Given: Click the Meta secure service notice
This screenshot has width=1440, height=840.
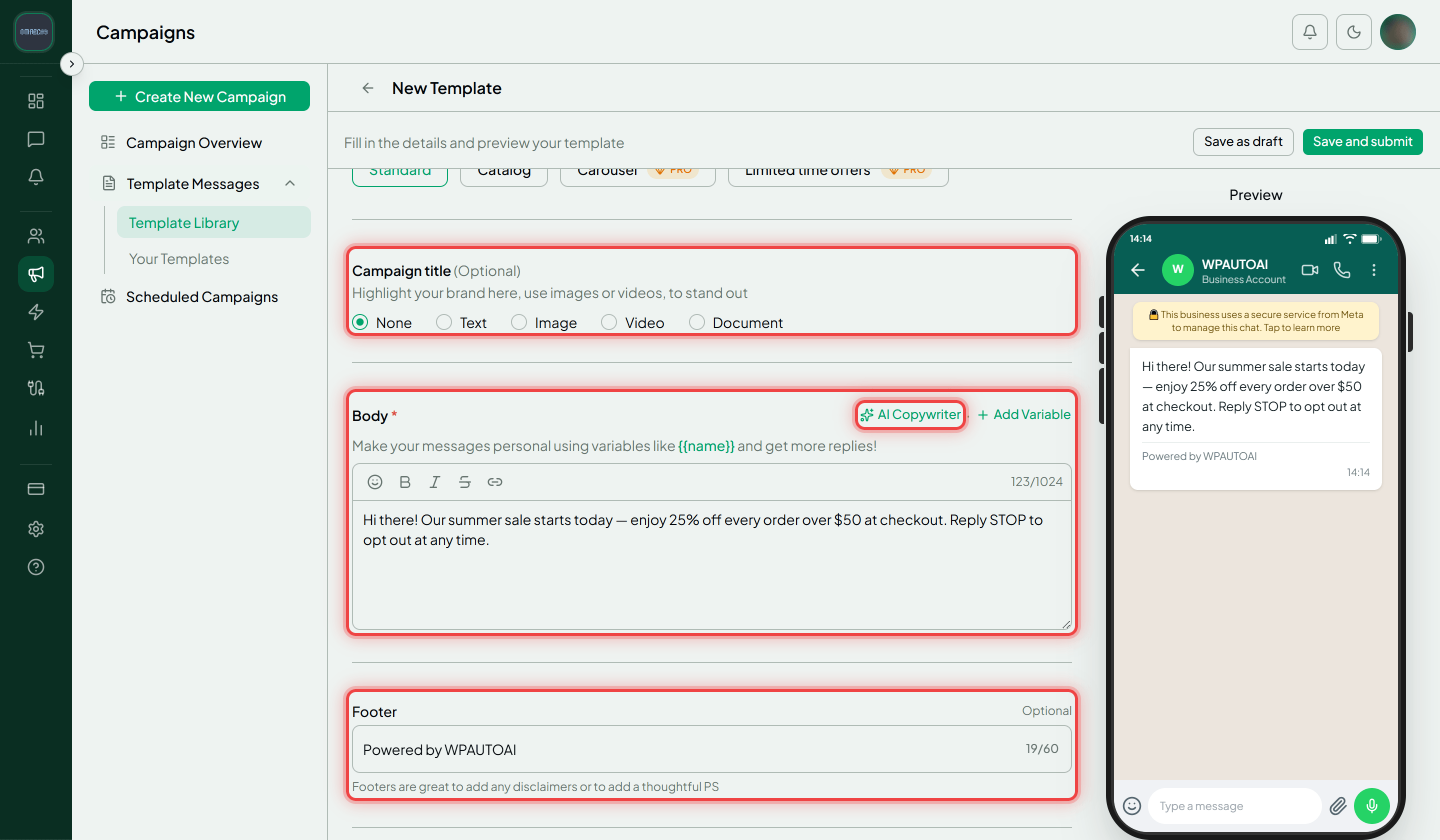Looking at the screenshot, I should tap(1255, 320).
